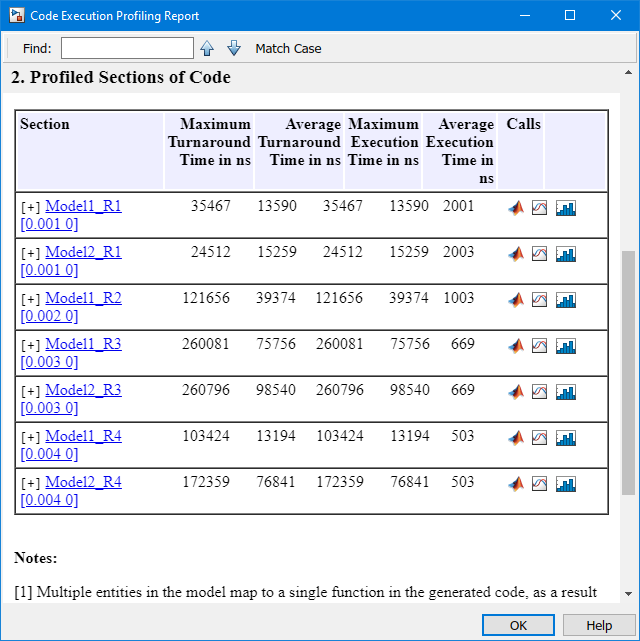Select average execution value 13194
This screenshot has height=641, width=640.
click(410, 436)
